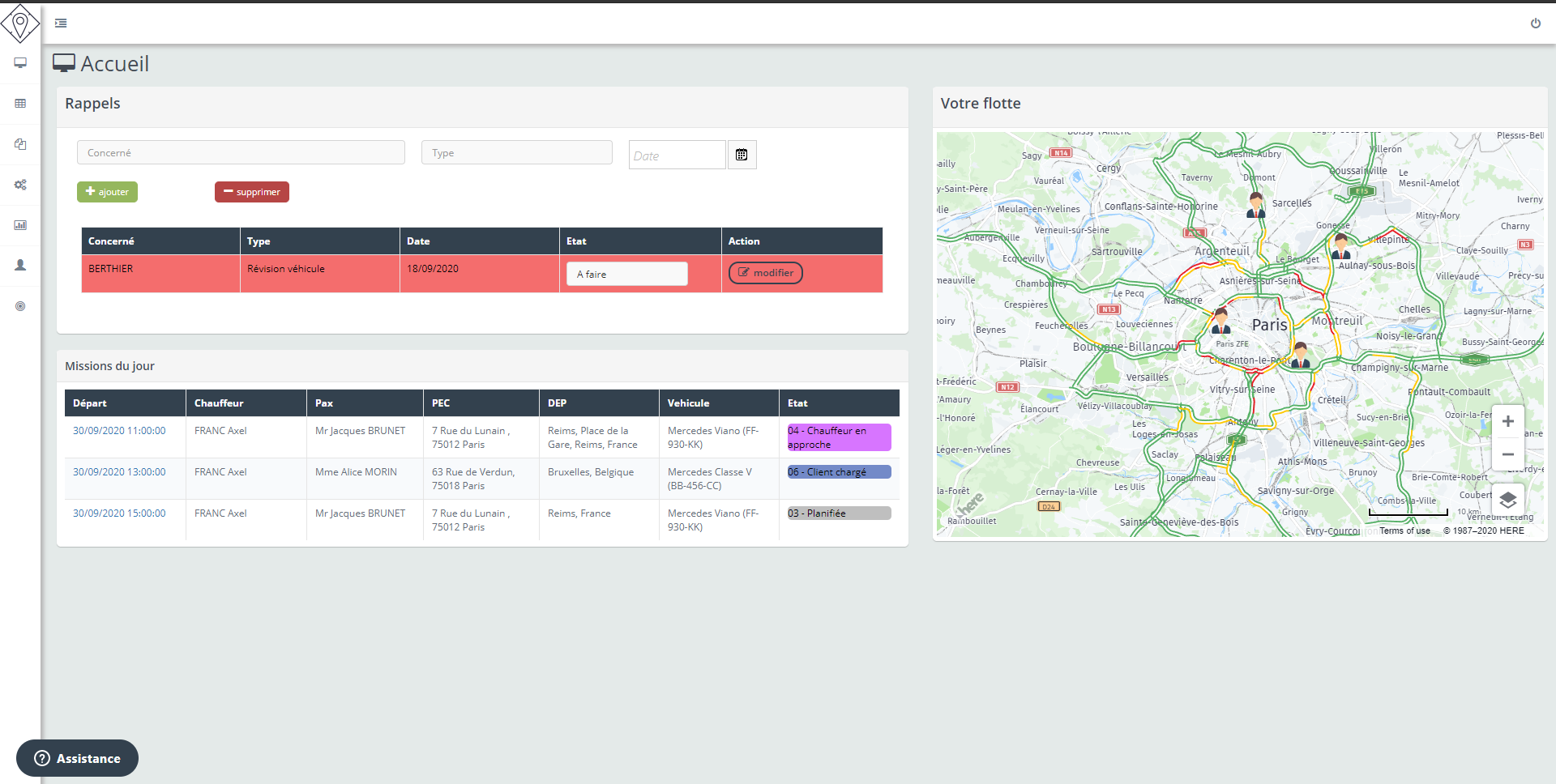This screenshot has width=1556, height=784.
Task: Open the Accueil dashboard from the sidebar
Action: (x=19, y=62)
